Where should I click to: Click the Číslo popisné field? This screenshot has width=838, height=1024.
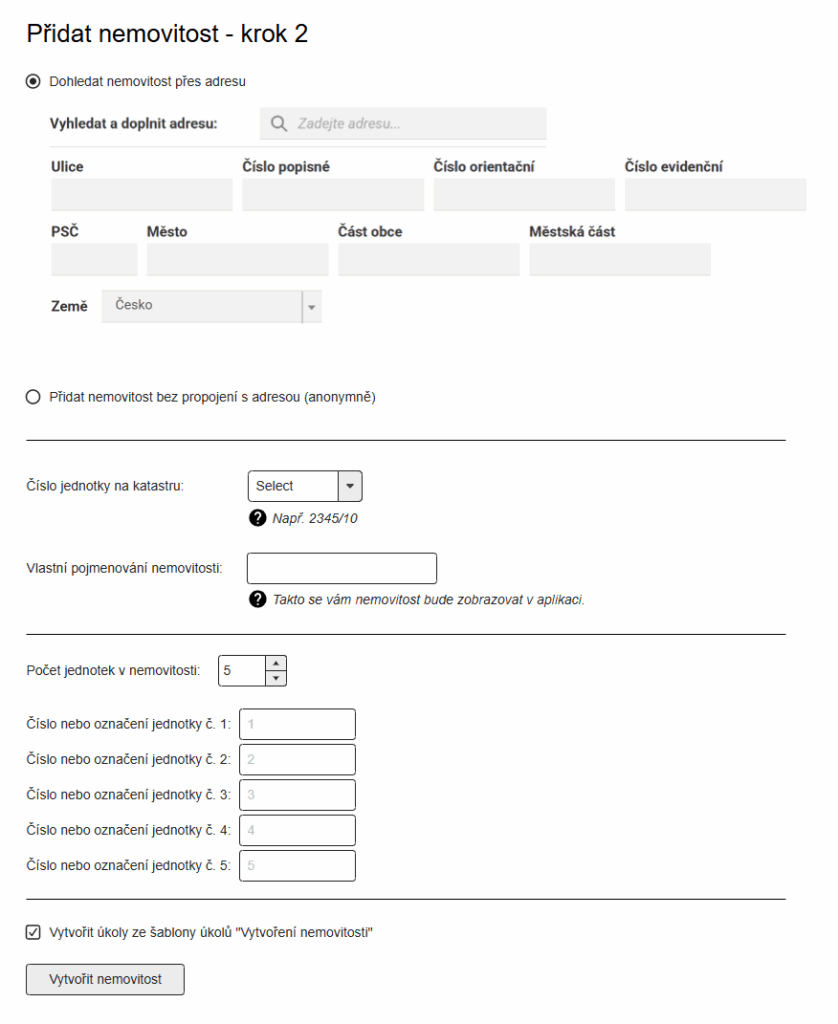click(x=333, y=195)
